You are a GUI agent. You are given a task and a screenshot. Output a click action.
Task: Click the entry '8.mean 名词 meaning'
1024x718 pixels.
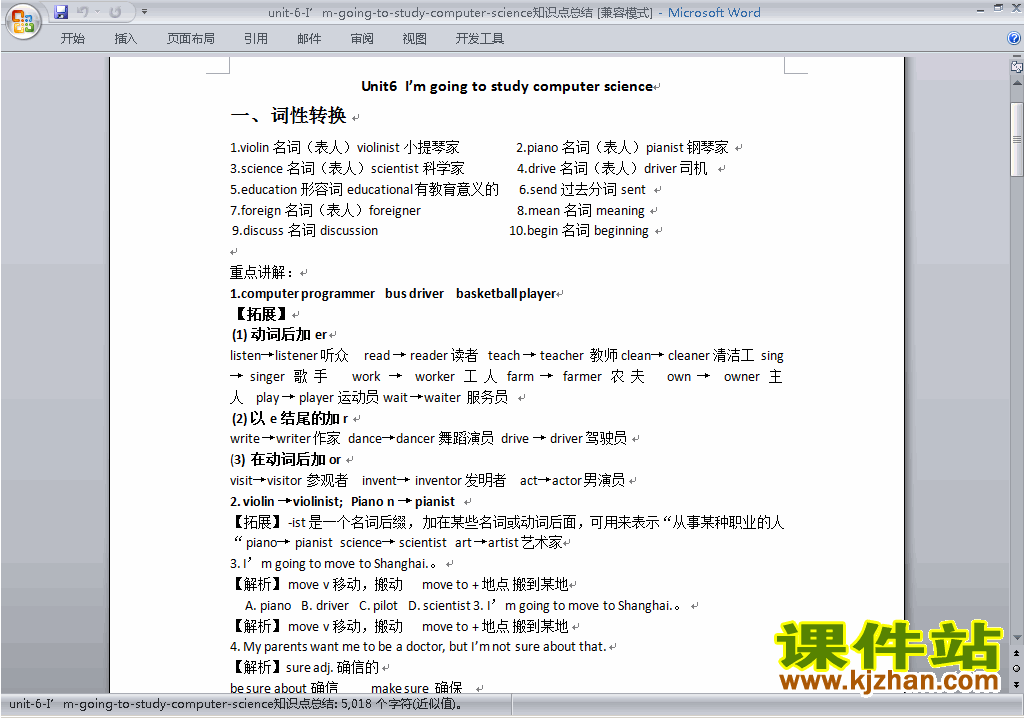(x=581, y=210)
